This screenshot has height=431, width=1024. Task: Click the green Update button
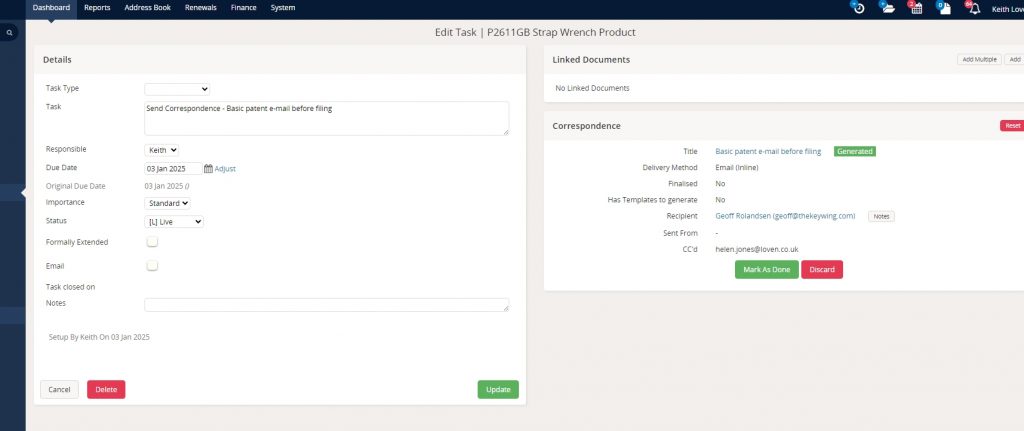pos(497,390)
